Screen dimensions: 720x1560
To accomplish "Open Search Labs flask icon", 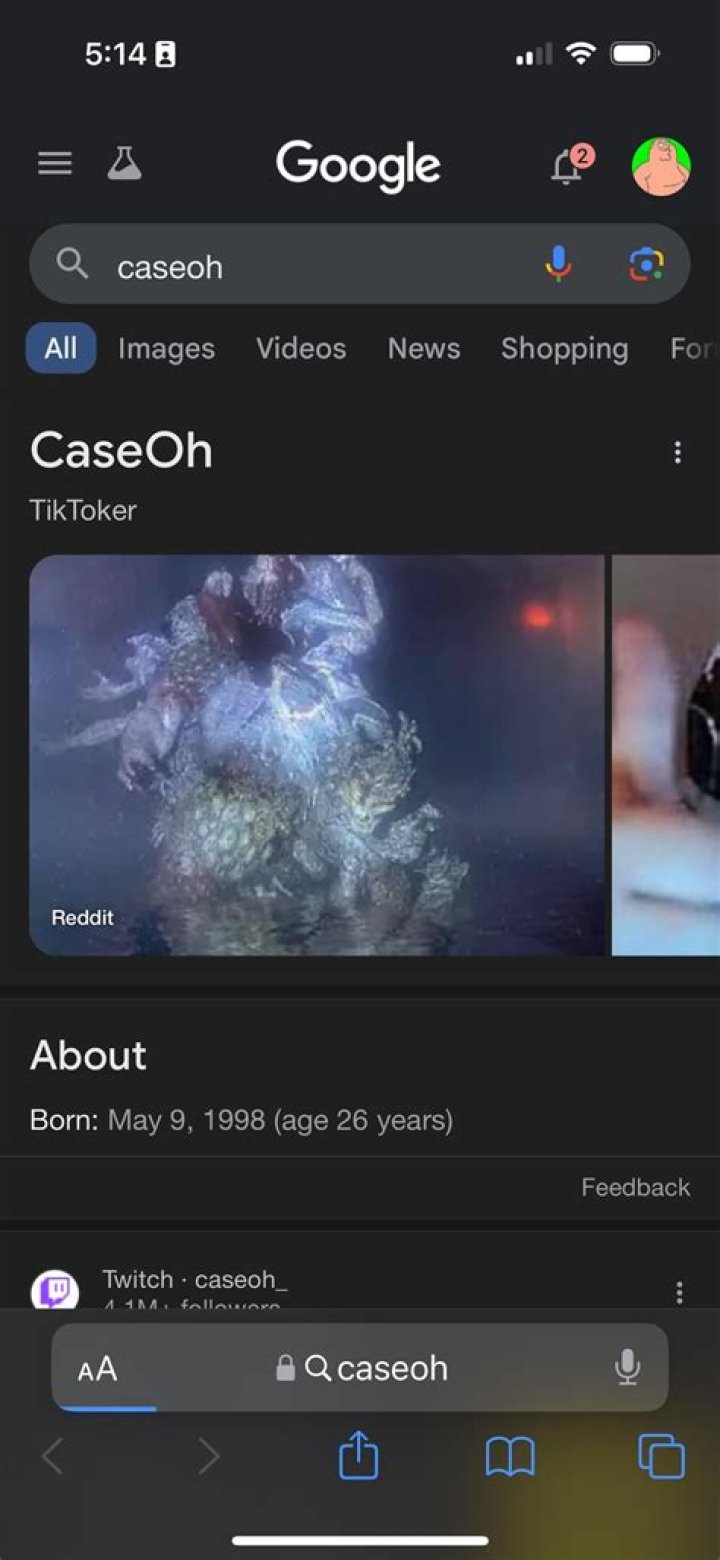I will (125, 163).
